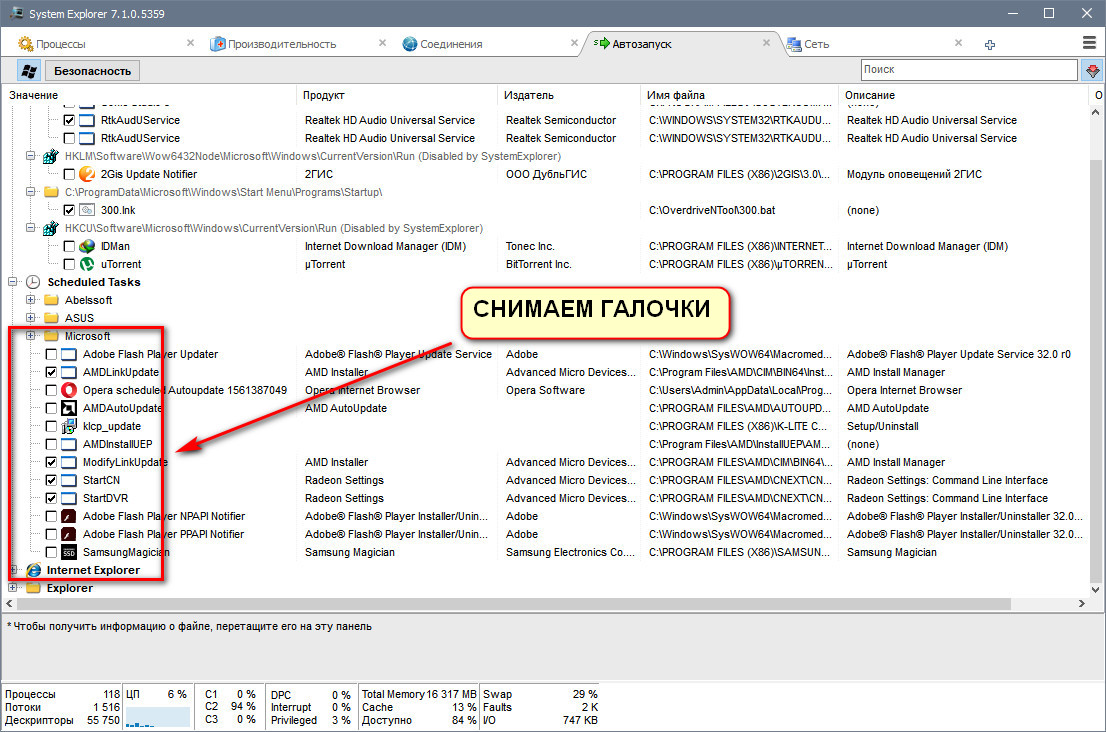
Task: Click the SamsungMagician SSD icon
Action: [x=68, y=552]
